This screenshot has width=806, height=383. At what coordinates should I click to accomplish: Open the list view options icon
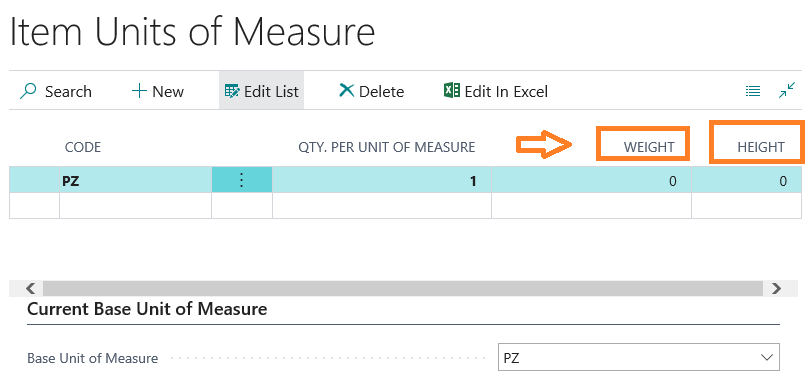click(753, 92)
